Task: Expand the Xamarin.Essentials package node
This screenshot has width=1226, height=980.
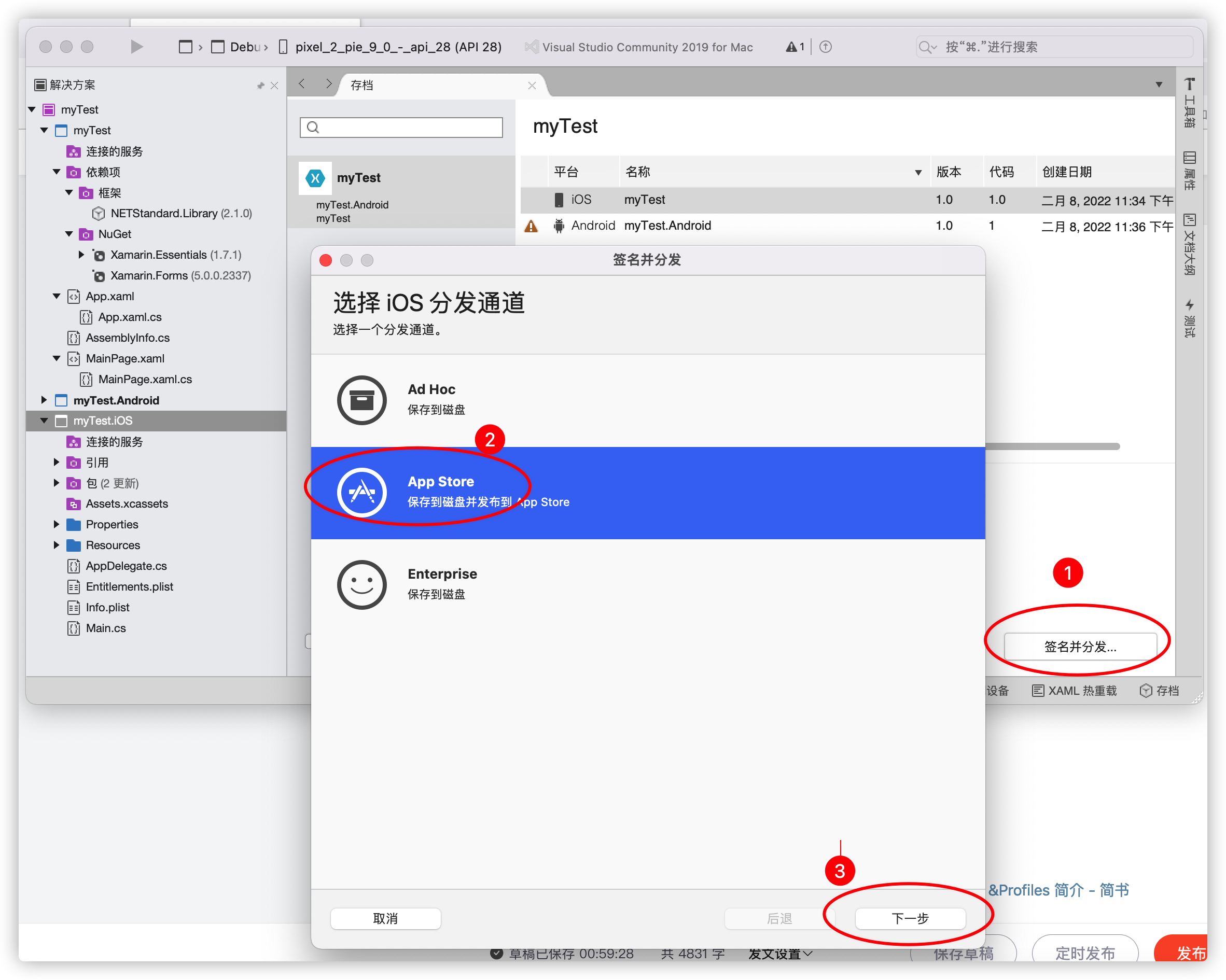Action: pos(81,255)
